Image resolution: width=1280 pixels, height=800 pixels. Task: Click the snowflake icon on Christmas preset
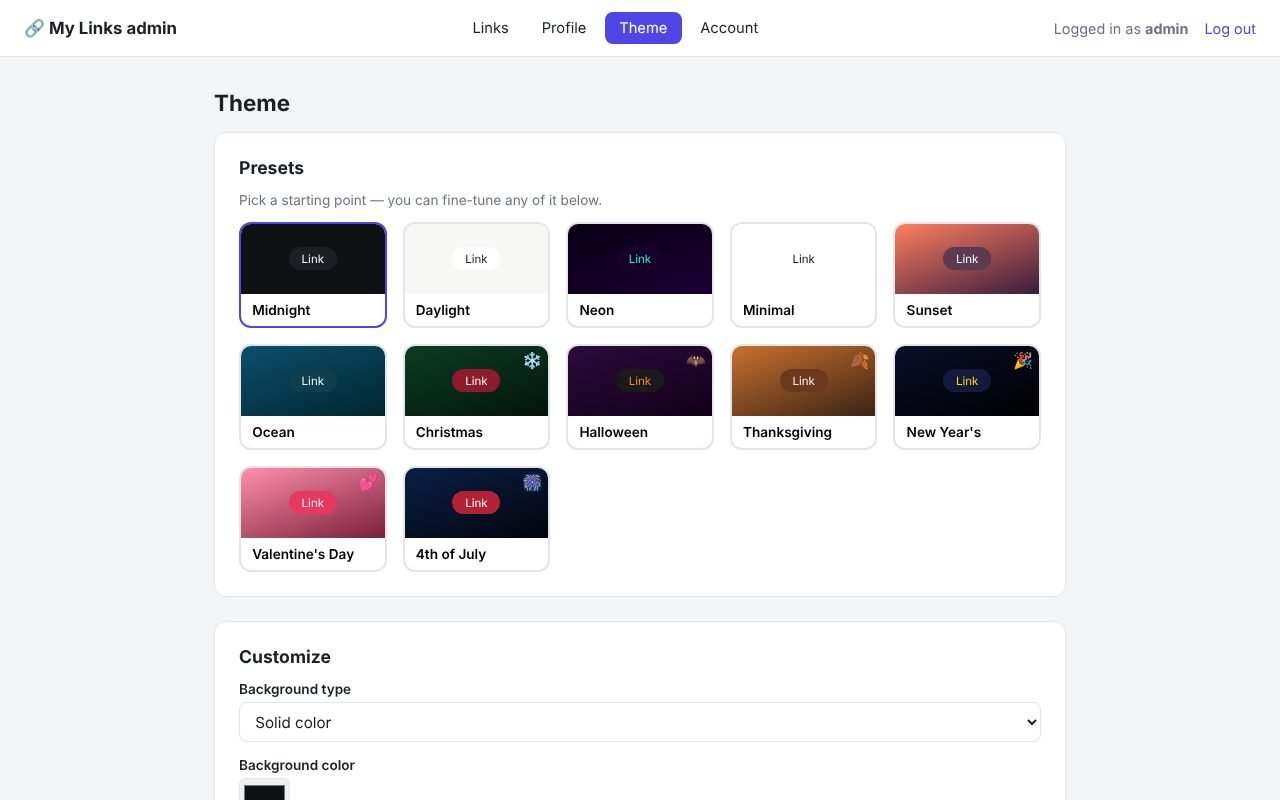tap(532, 360)
